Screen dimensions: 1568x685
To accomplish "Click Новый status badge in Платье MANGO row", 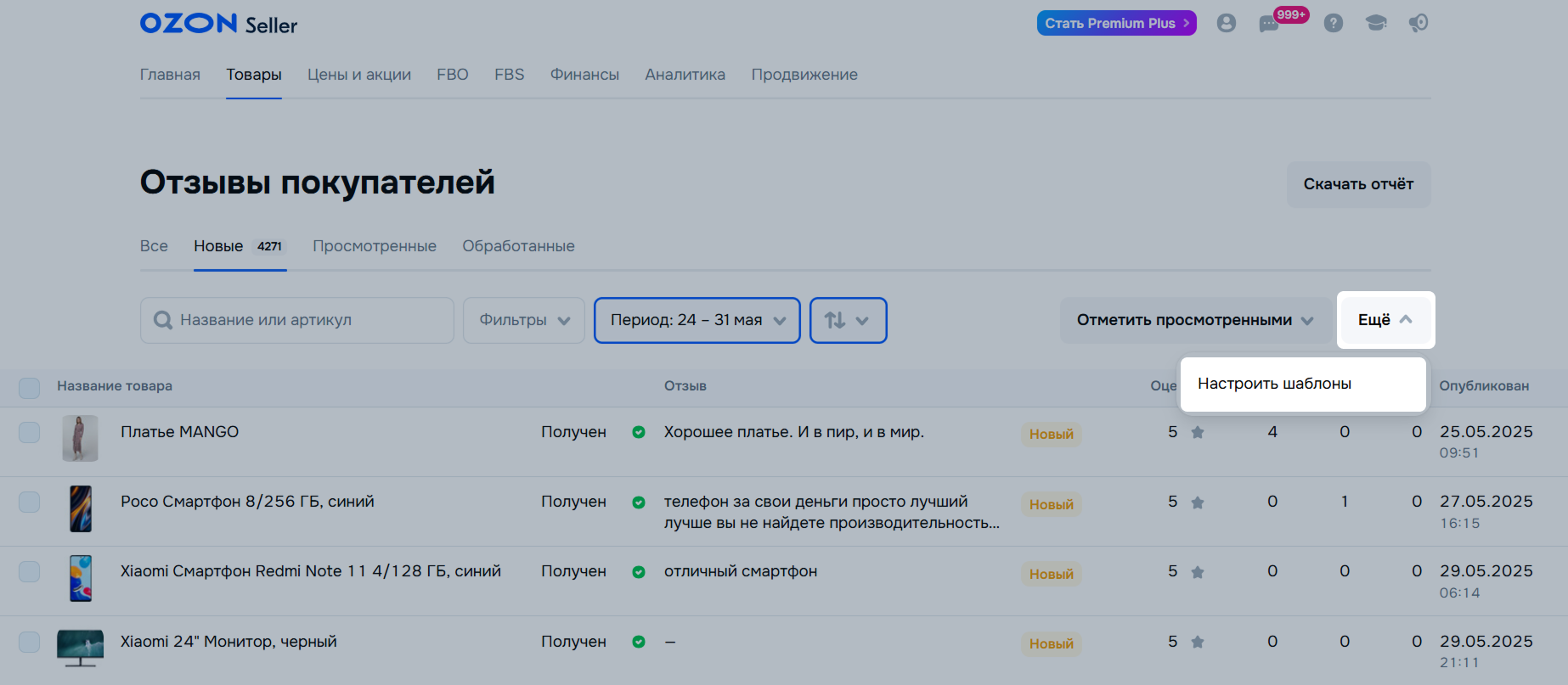I will pyautogui.click(x=1052, y=435).
